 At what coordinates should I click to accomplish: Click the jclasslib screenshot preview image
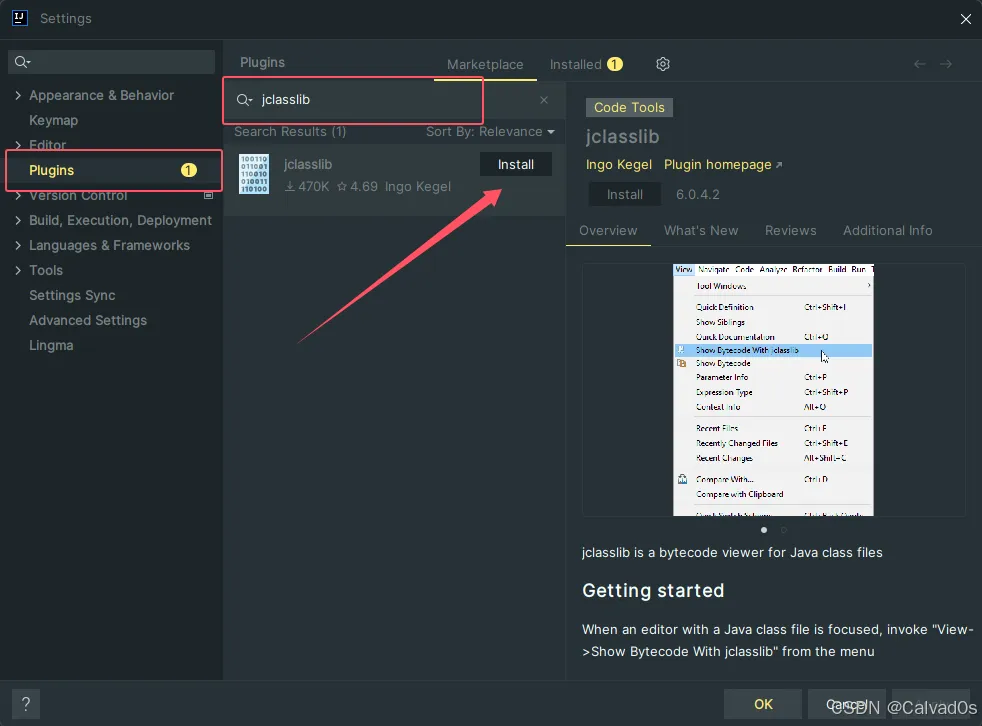click(773, 390)
